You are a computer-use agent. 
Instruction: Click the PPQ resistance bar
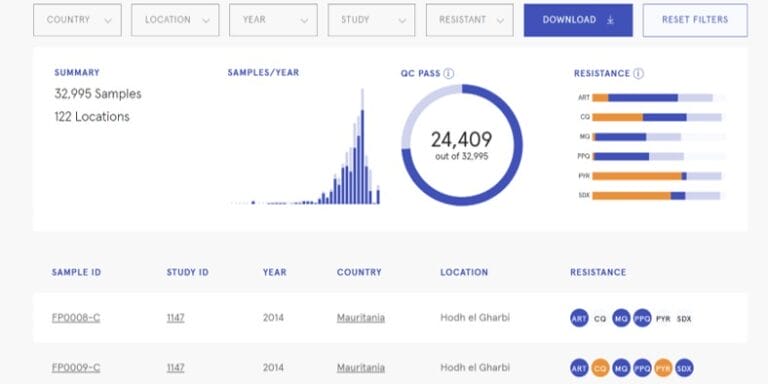point(659,157)
